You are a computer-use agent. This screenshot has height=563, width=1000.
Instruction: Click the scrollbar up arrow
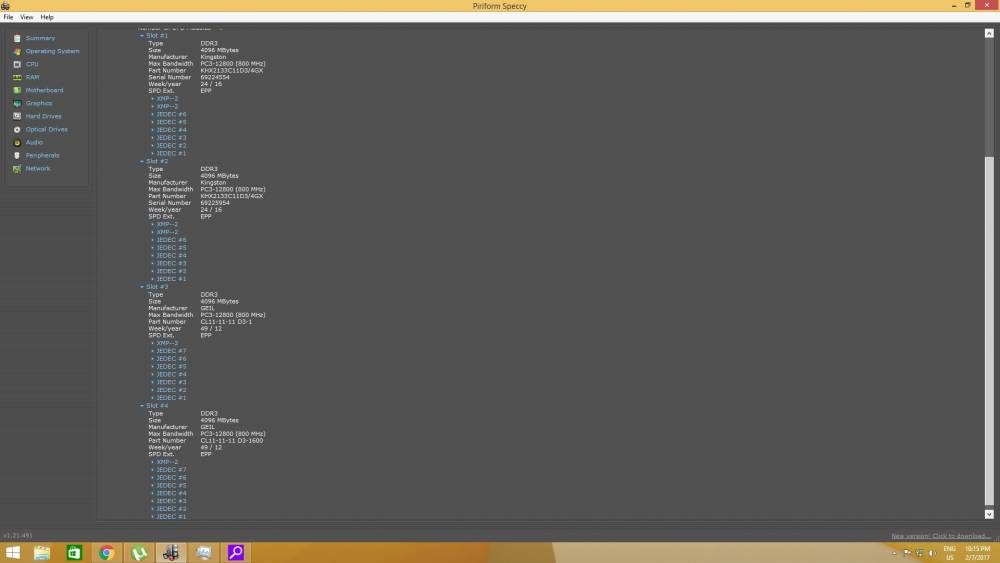pyautogui.click(x=989, y=33)
